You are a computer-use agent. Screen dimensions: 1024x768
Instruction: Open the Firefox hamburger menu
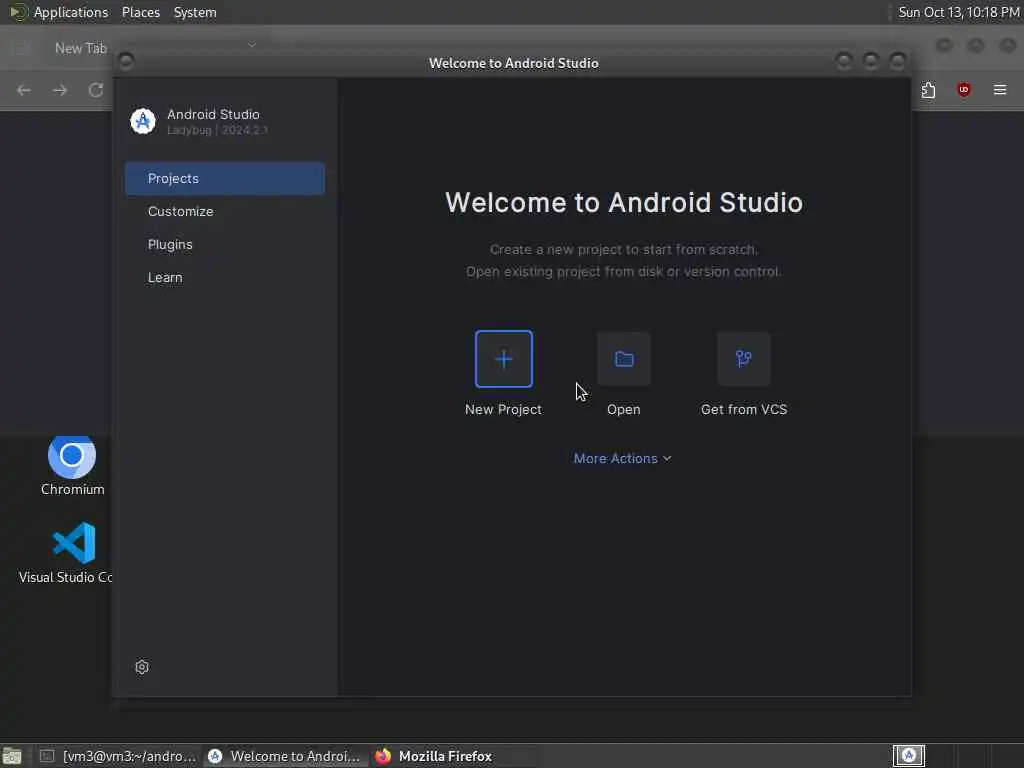(x=1000, y=90)
